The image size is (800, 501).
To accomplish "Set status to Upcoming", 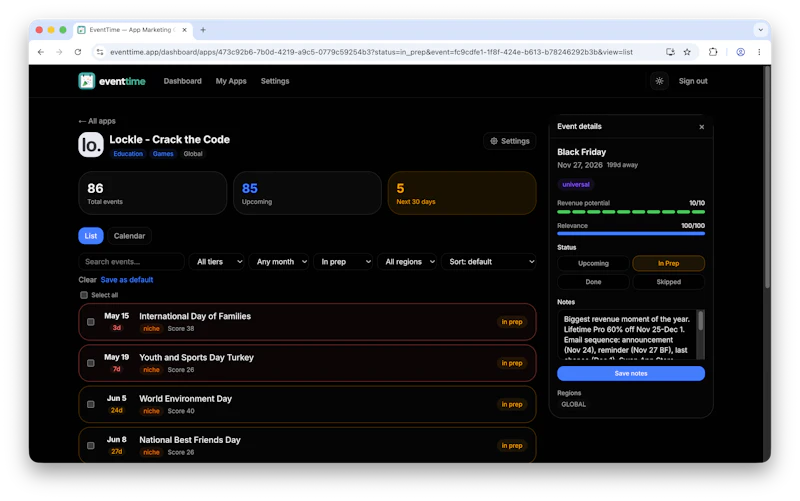I will (593, 263).
